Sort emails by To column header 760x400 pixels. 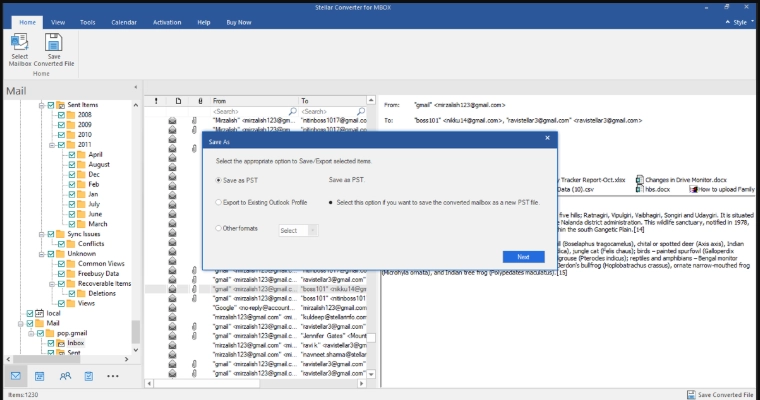(332, 101)
